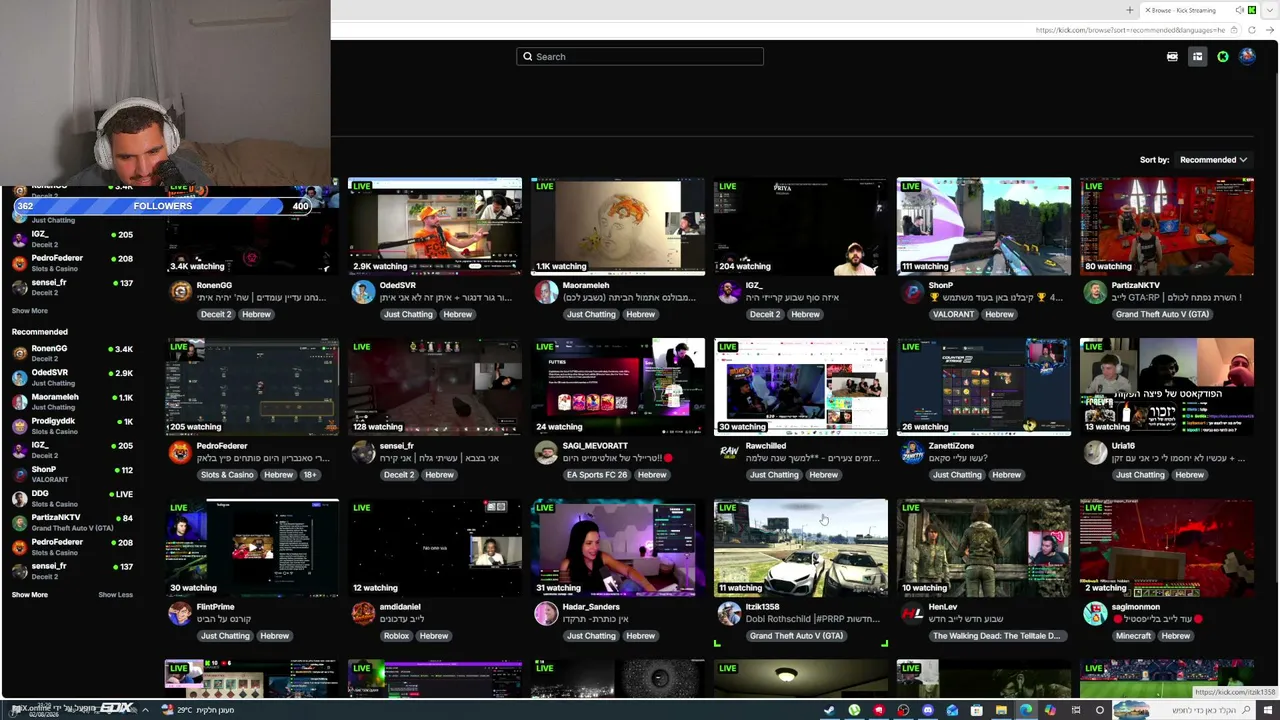This screenshot has width=1280, height=720.
Task: Click the FlintPrime channel avatar
Action: coord(180,613)
